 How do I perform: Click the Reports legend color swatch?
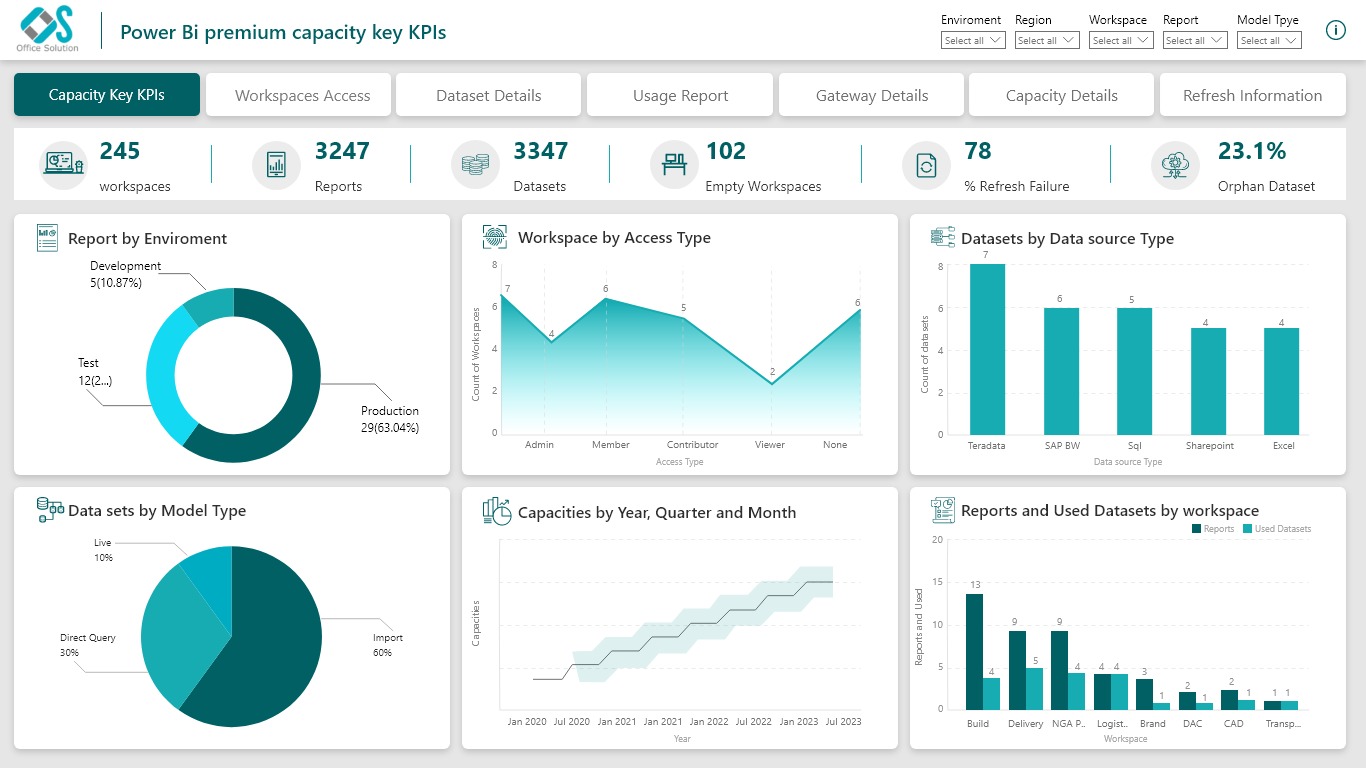pos(1197,529)
